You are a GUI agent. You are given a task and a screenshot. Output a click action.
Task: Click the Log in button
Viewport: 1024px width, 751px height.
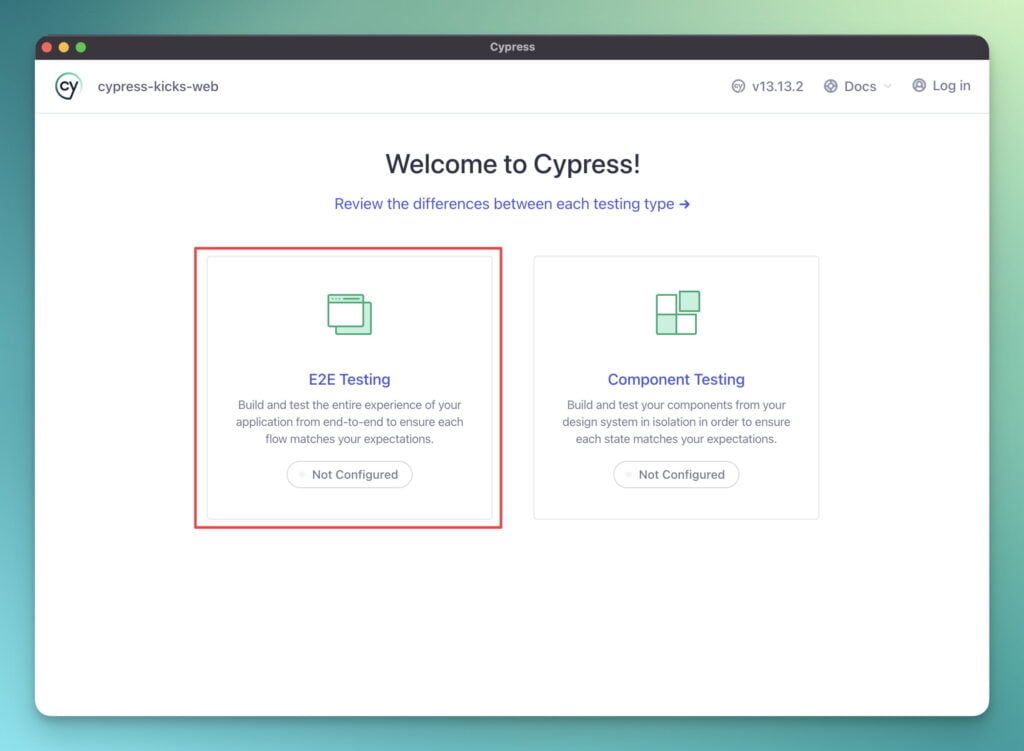[x=941, y=86]
